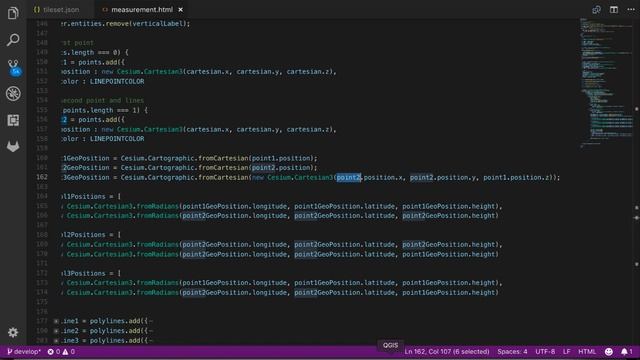This screenshot has height=360, width=640.
Task: Click Ln 162, Col 107 cursor position
Action: coord(447,351)
